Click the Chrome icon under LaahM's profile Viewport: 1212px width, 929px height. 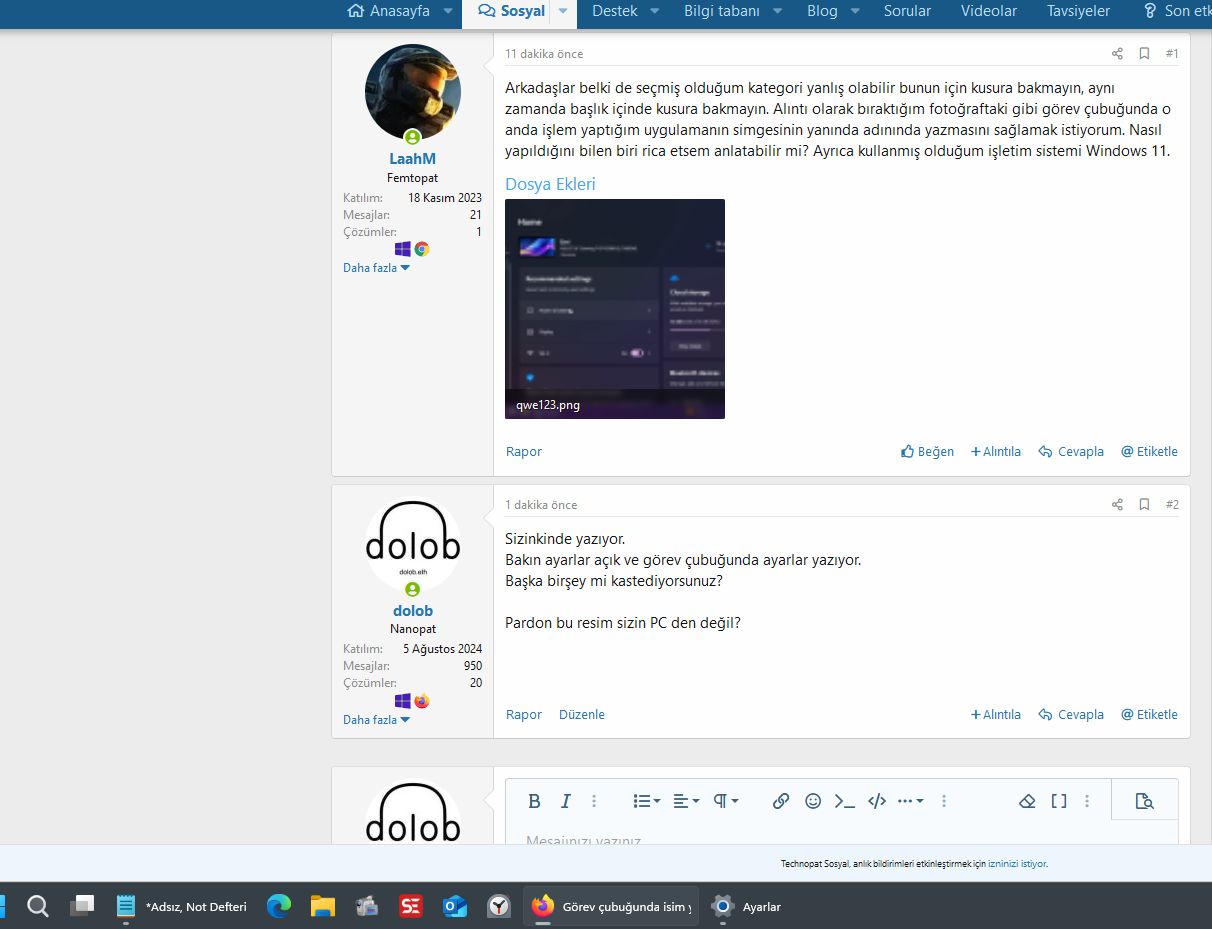coord(422,249)
